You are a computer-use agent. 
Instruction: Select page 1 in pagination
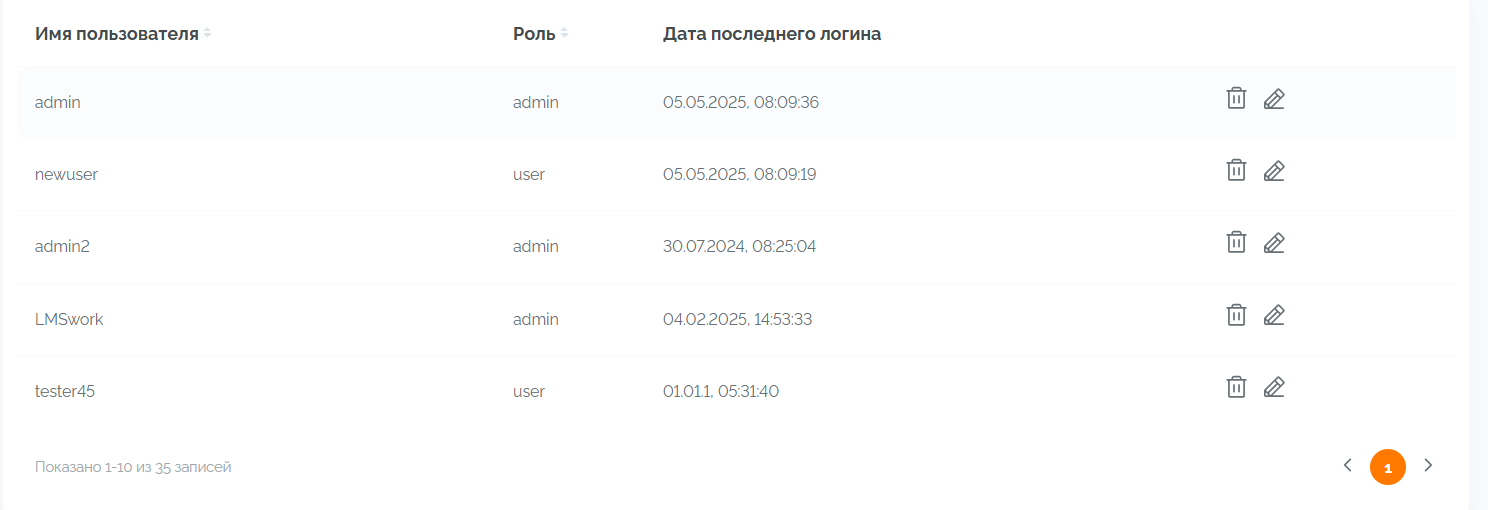pyautogui.click(x=1387, y=467)
